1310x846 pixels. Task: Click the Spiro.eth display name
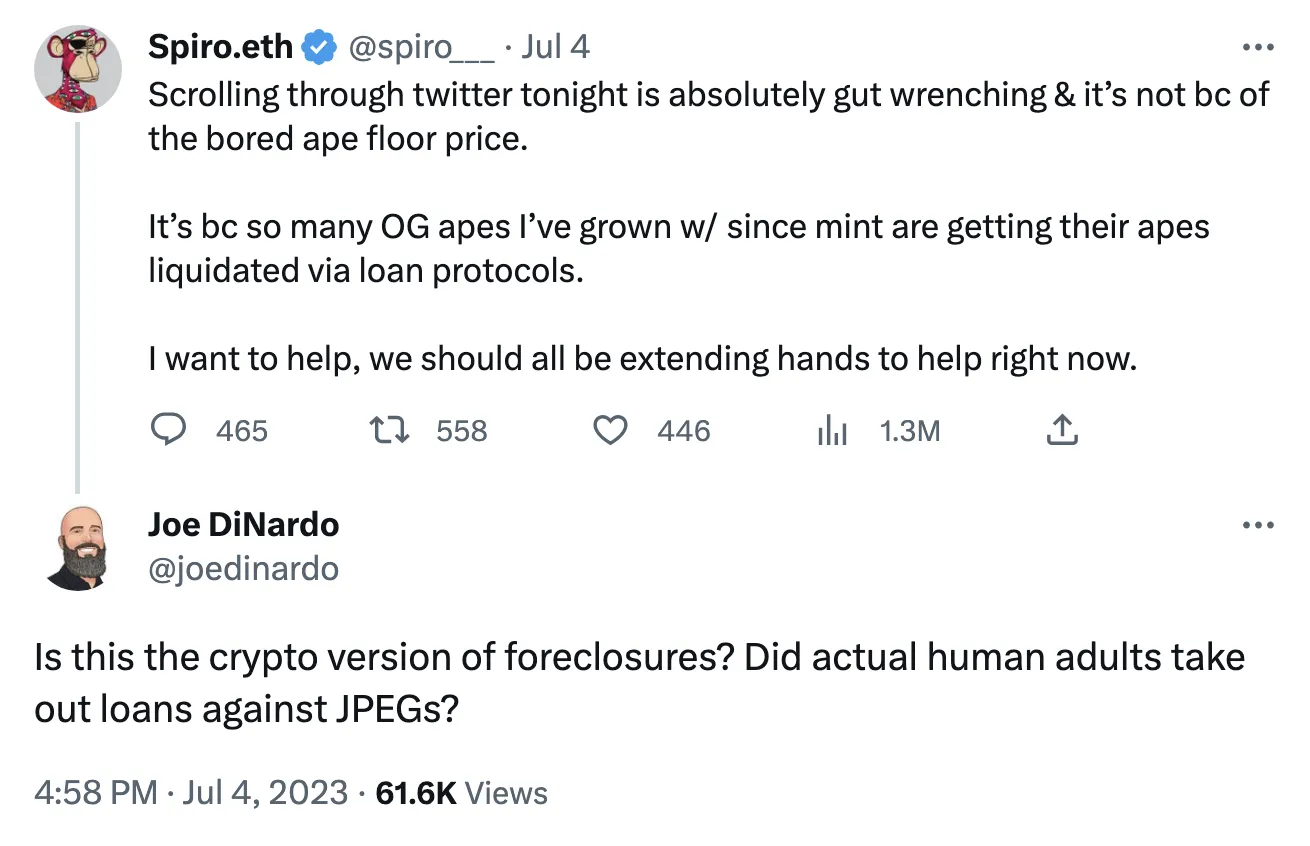[x=221, y=46]
